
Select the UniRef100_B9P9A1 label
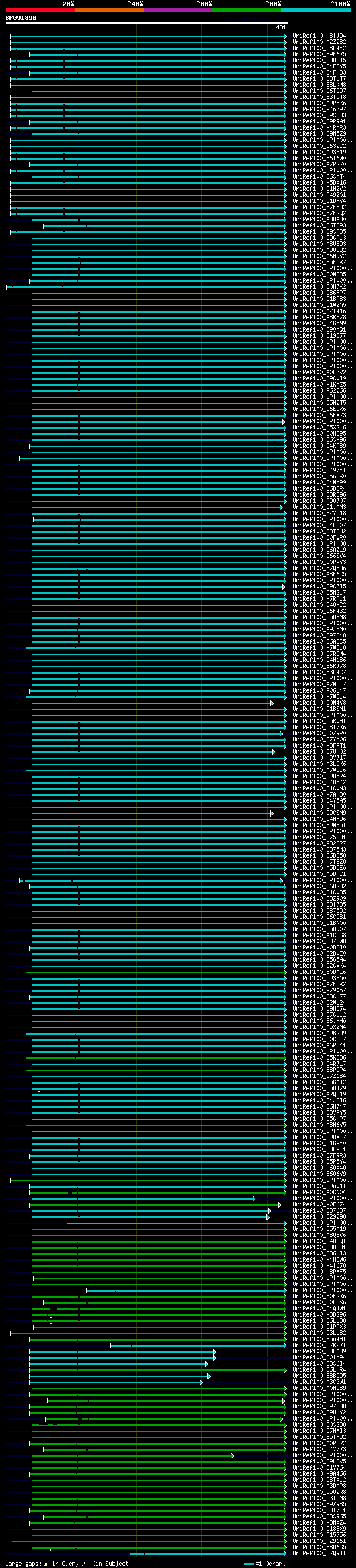point(319,121)
